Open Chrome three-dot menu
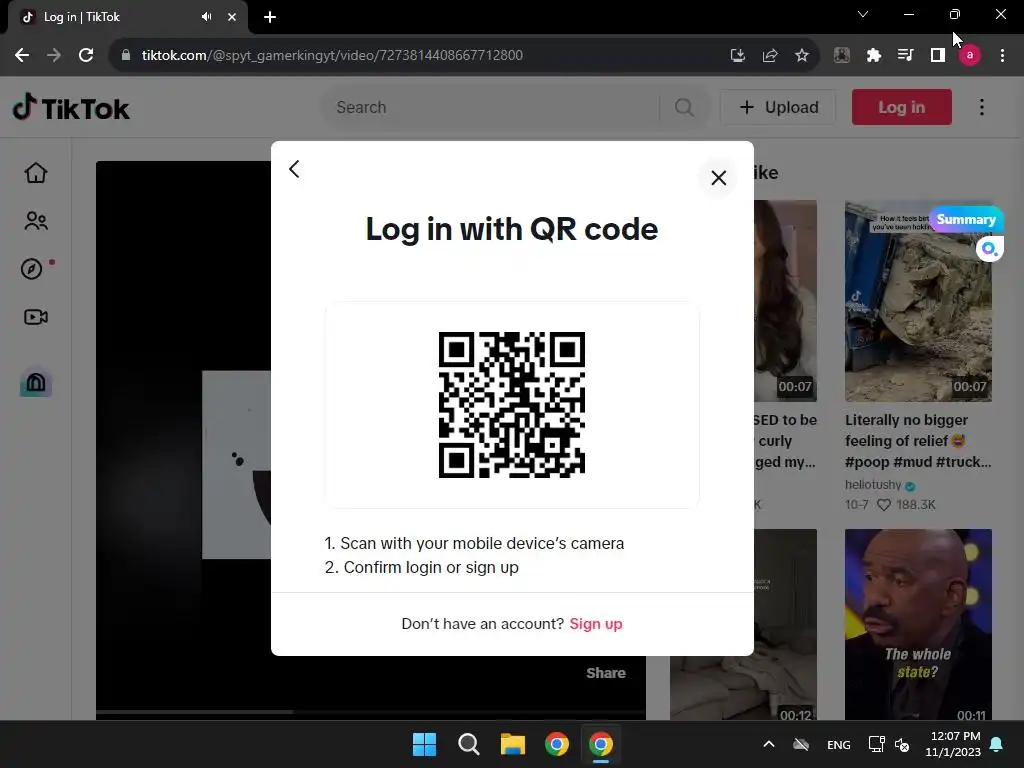Viewport: 1024px width, 768px height. 1002,56
